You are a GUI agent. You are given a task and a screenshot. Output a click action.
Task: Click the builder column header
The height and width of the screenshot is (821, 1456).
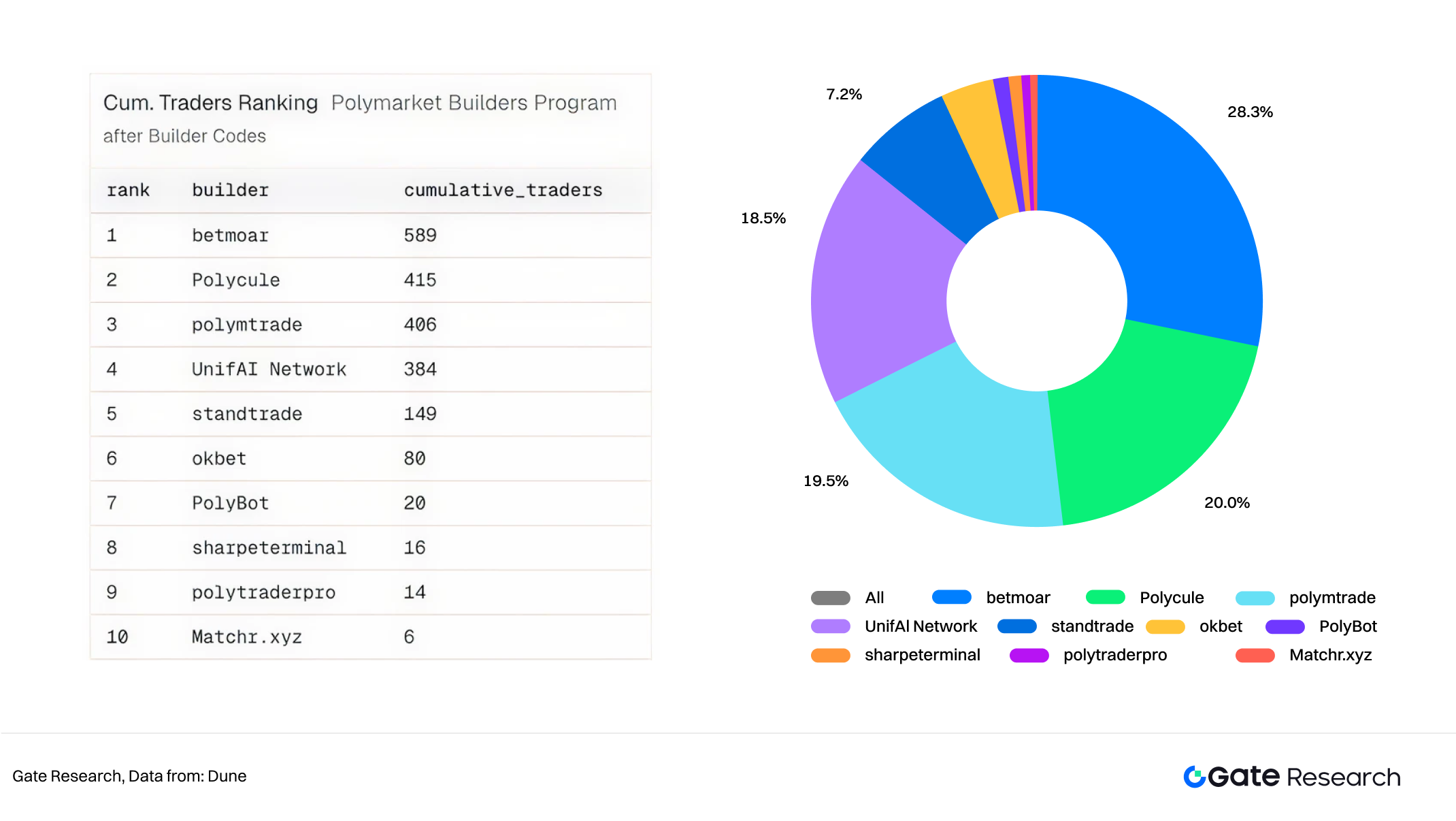click(x=230, y=190)
